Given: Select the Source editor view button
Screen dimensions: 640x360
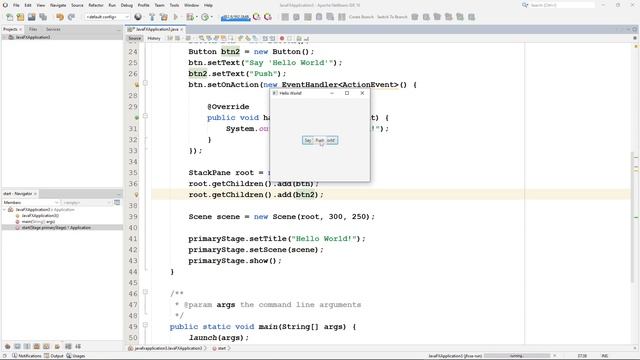Looking at the screenshot, I should pyautogui.click(x=134, y=38).
